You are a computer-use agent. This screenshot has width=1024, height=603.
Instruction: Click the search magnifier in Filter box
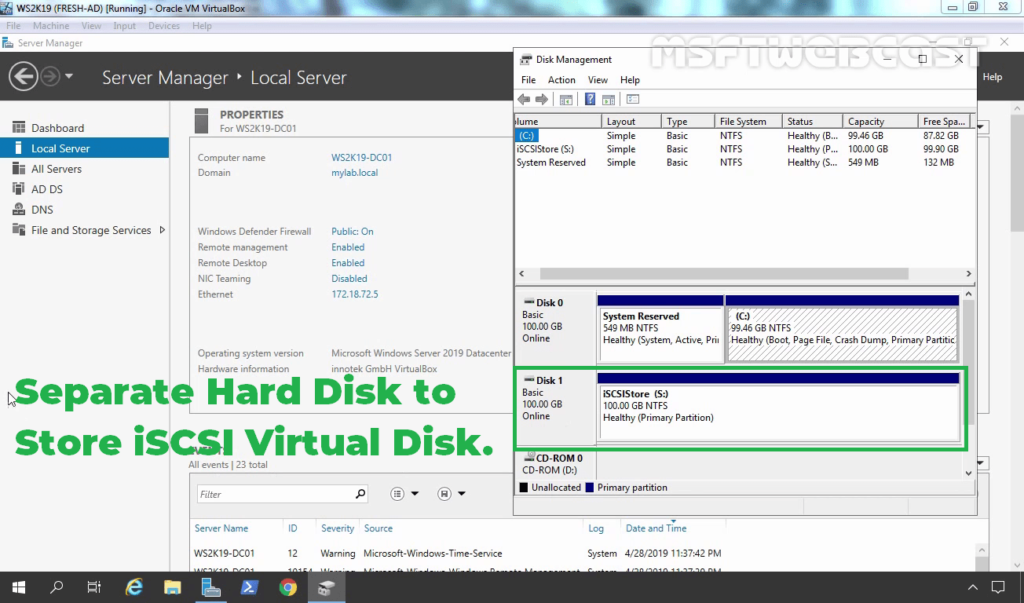360,494
